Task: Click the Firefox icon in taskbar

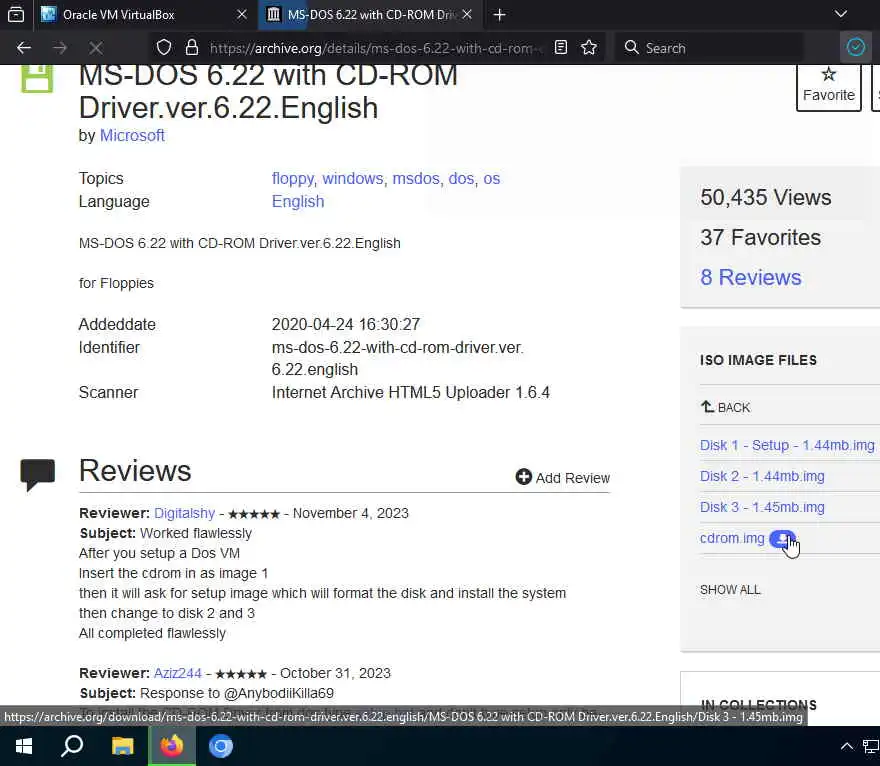Action: [172, 746]
